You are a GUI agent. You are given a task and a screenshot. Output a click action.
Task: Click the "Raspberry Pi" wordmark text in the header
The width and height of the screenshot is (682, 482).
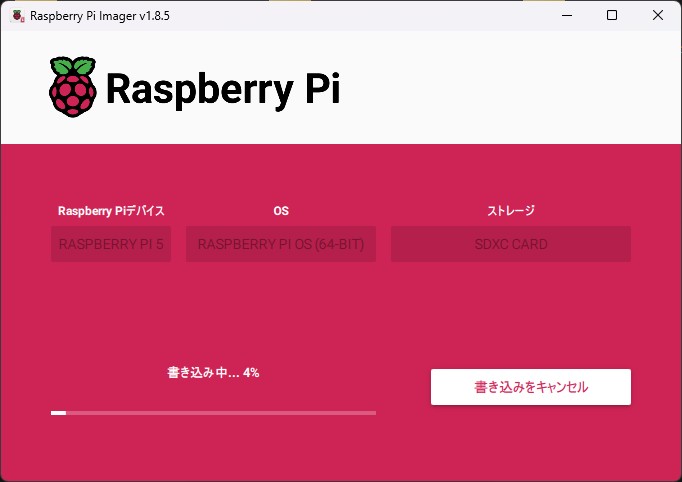222,89
